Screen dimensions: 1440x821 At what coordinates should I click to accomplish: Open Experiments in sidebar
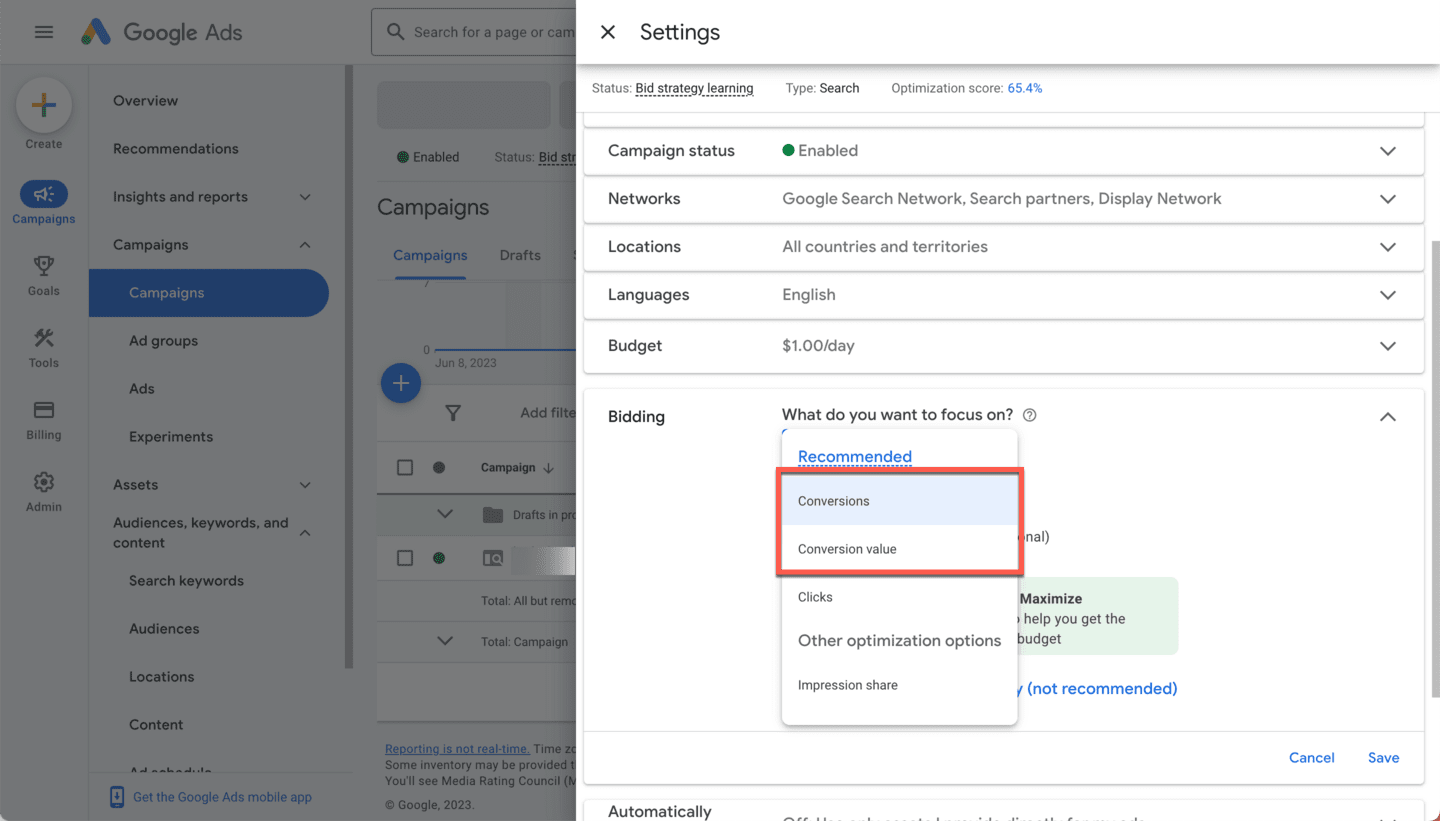(171, 437)
